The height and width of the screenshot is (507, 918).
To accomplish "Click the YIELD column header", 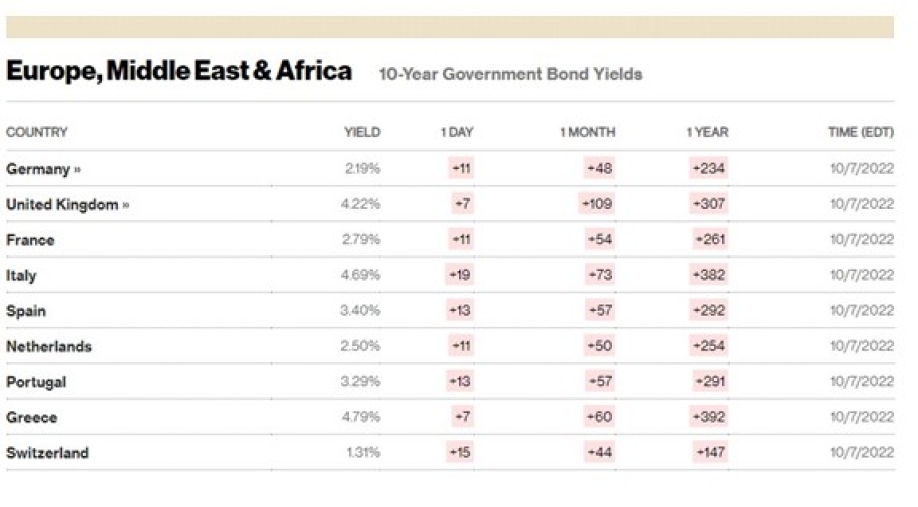I will click(x=362, y=132).
